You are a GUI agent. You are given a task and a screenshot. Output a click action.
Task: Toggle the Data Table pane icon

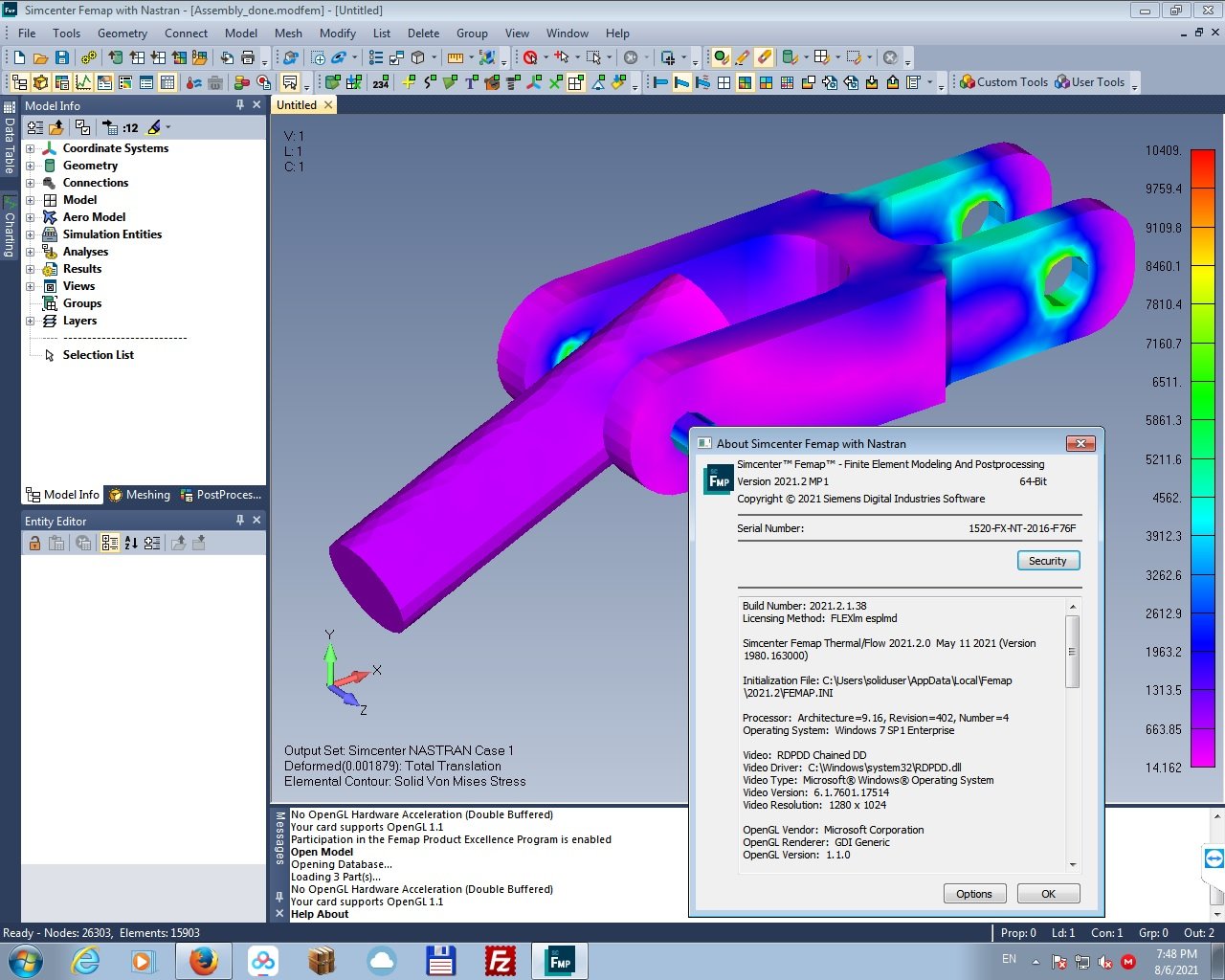[x=167, y=83]
